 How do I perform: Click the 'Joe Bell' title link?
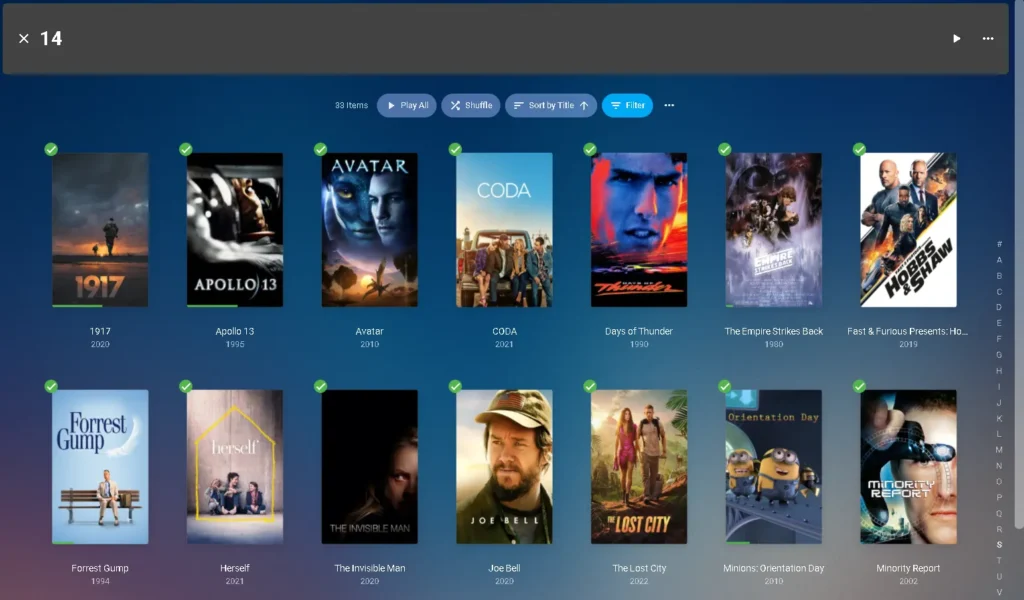click(x=504, y=568)
